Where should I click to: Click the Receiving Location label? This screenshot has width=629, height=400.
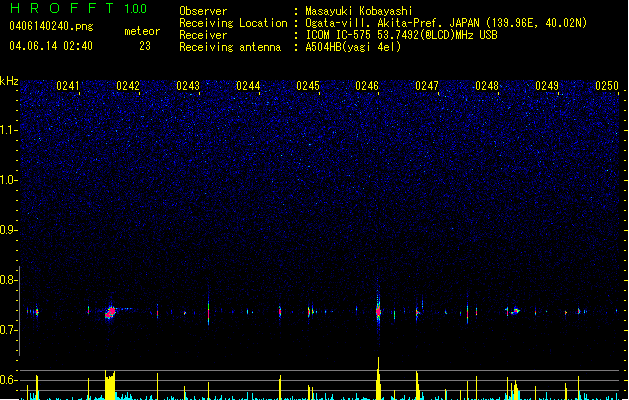click(x=233, y=23)
